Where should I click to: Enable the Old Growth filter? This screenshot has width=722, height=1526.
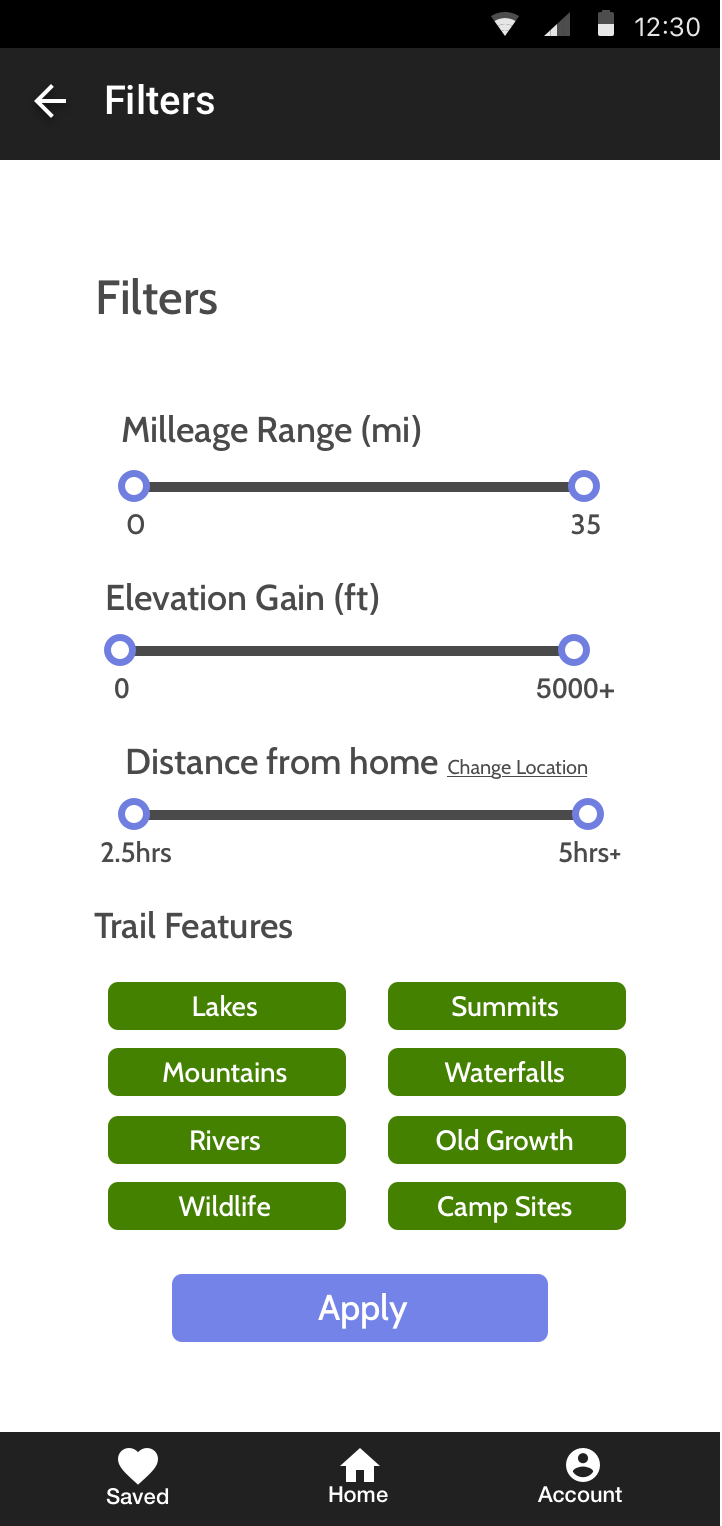(507, 1140)
